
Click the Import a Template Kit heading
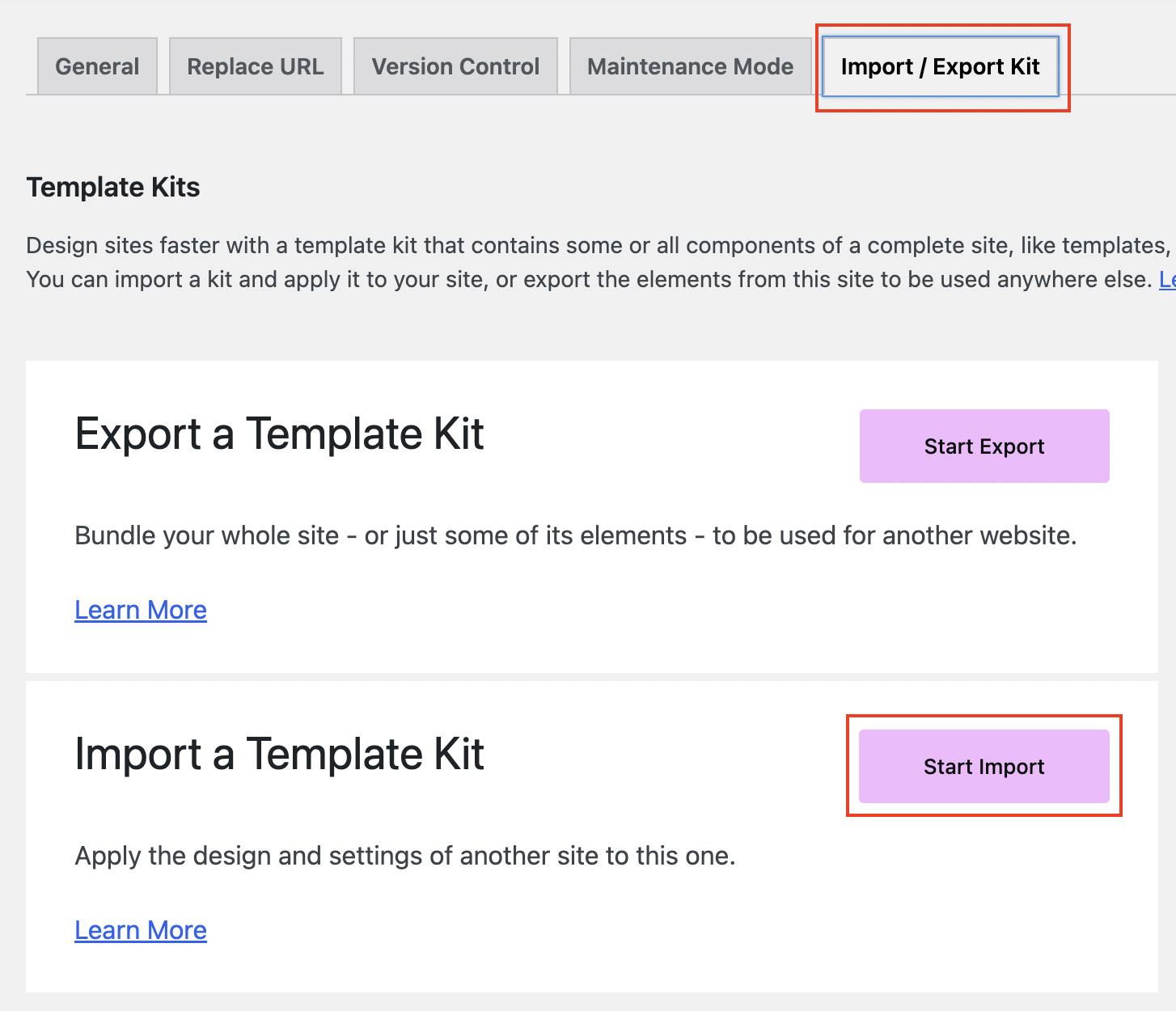tap(279, 755)
